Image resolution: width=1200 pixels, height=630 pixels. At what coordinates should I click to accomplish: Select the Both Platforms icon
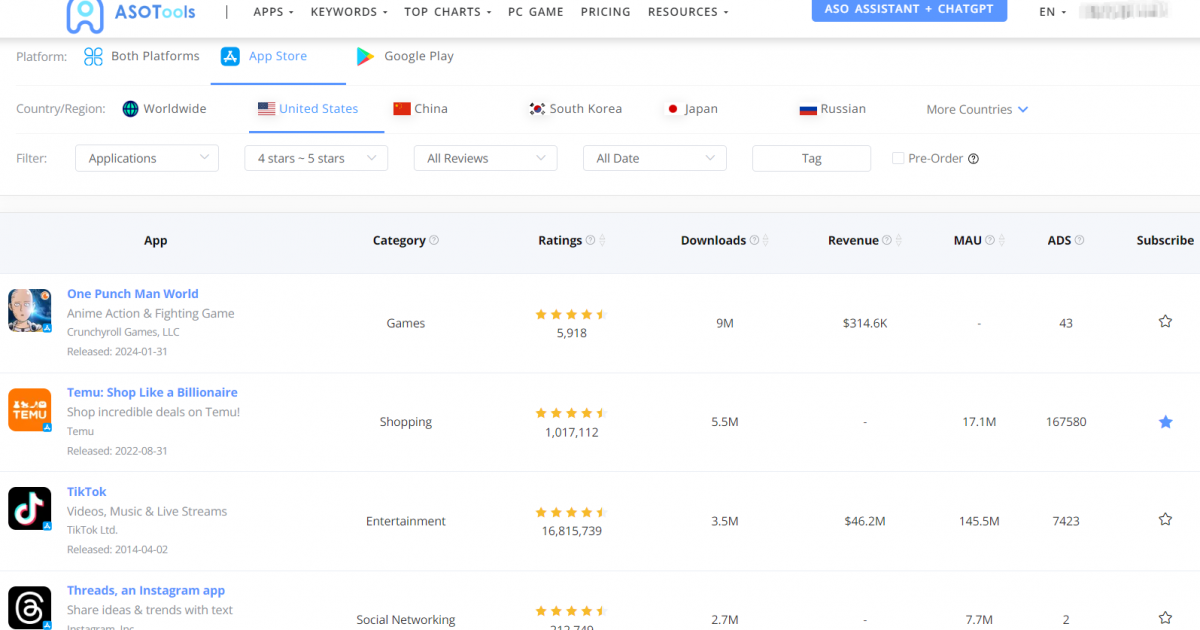point(92,56)
